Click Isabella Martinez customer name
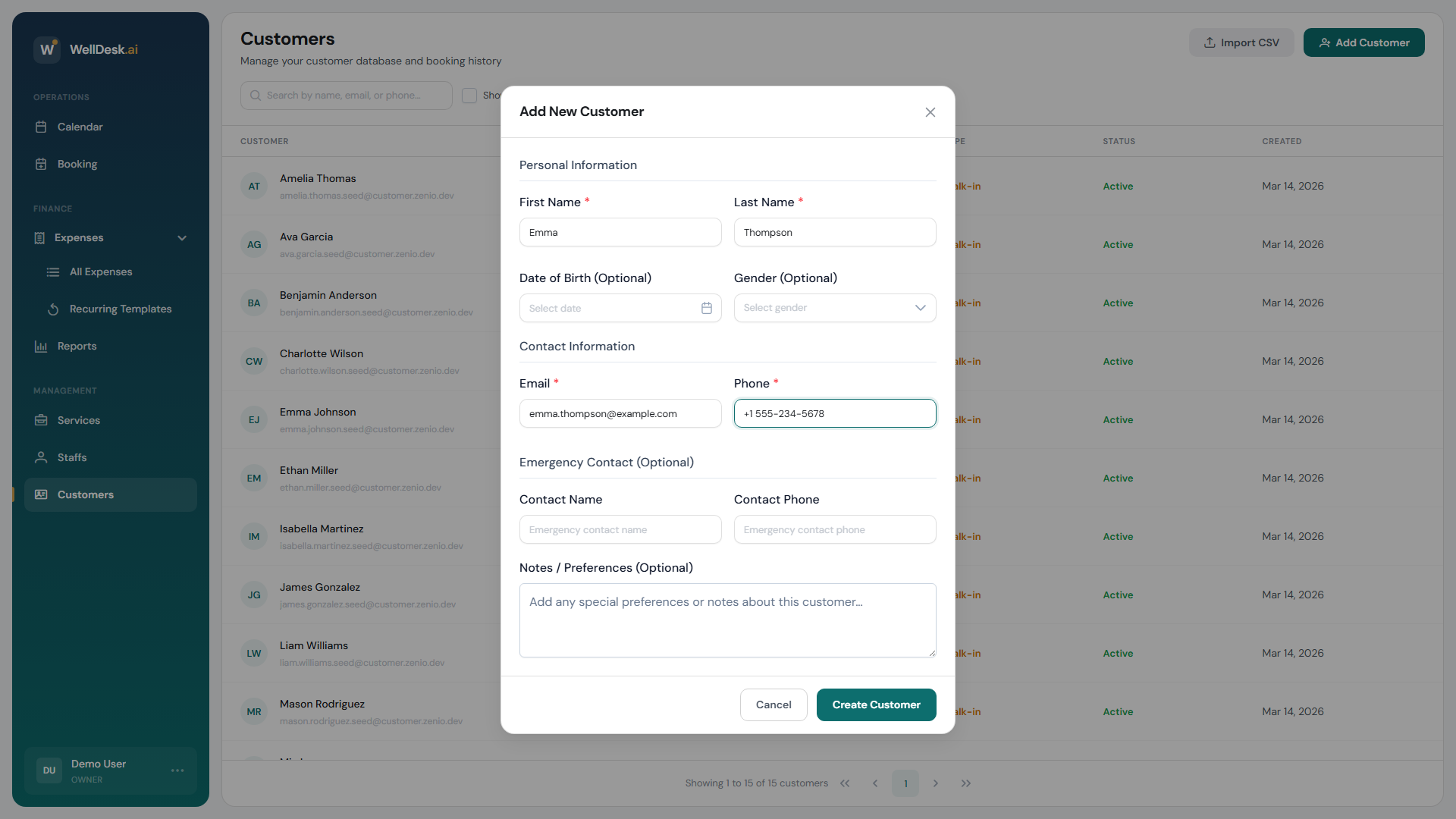 (x=322, y=529)
